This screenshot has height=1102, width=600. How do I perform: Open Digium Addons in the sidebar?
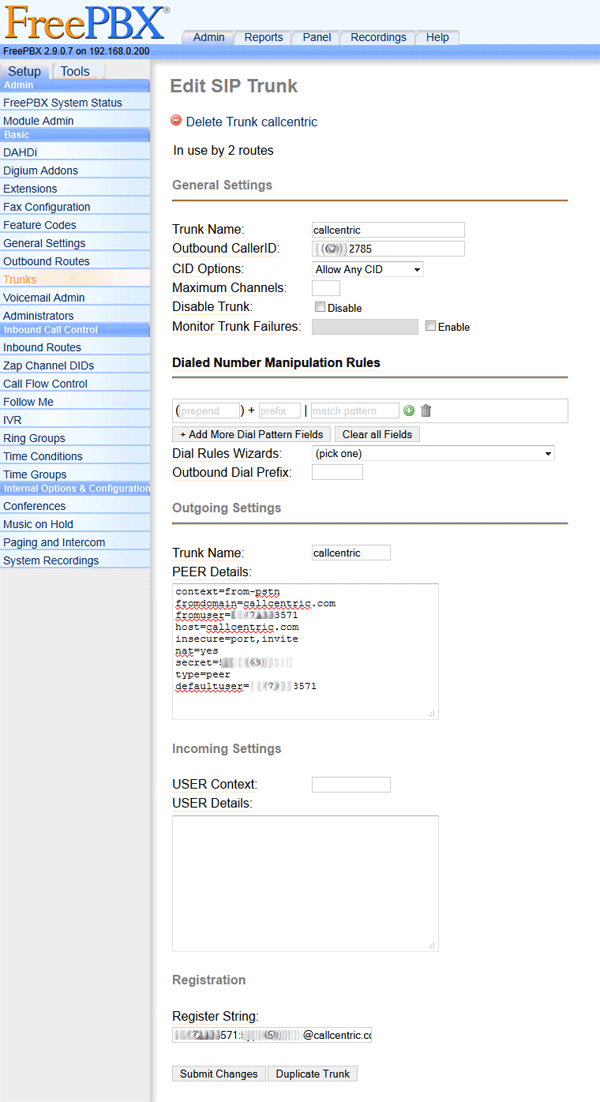74,170
